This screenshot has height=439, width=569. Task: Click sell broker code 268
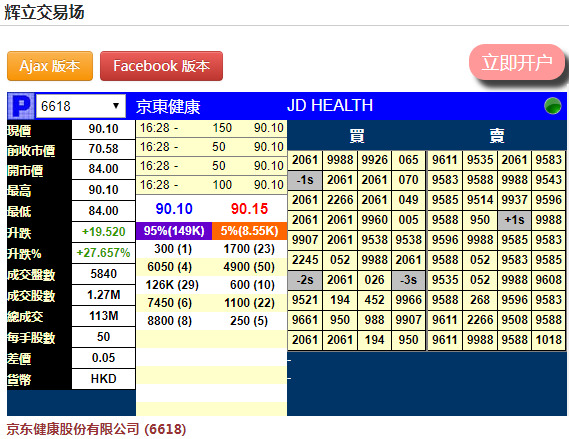[x=480, y=300]
